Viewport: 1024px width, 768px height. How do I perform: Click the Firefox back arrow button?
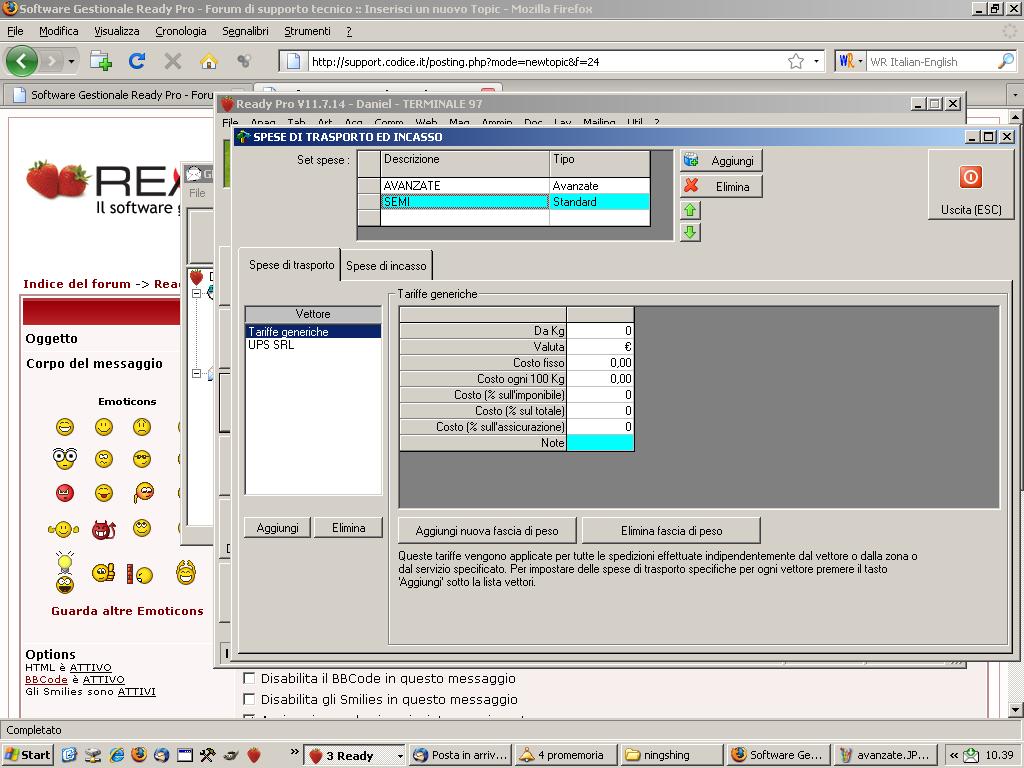pyautogui.click(x=22, y=61)
